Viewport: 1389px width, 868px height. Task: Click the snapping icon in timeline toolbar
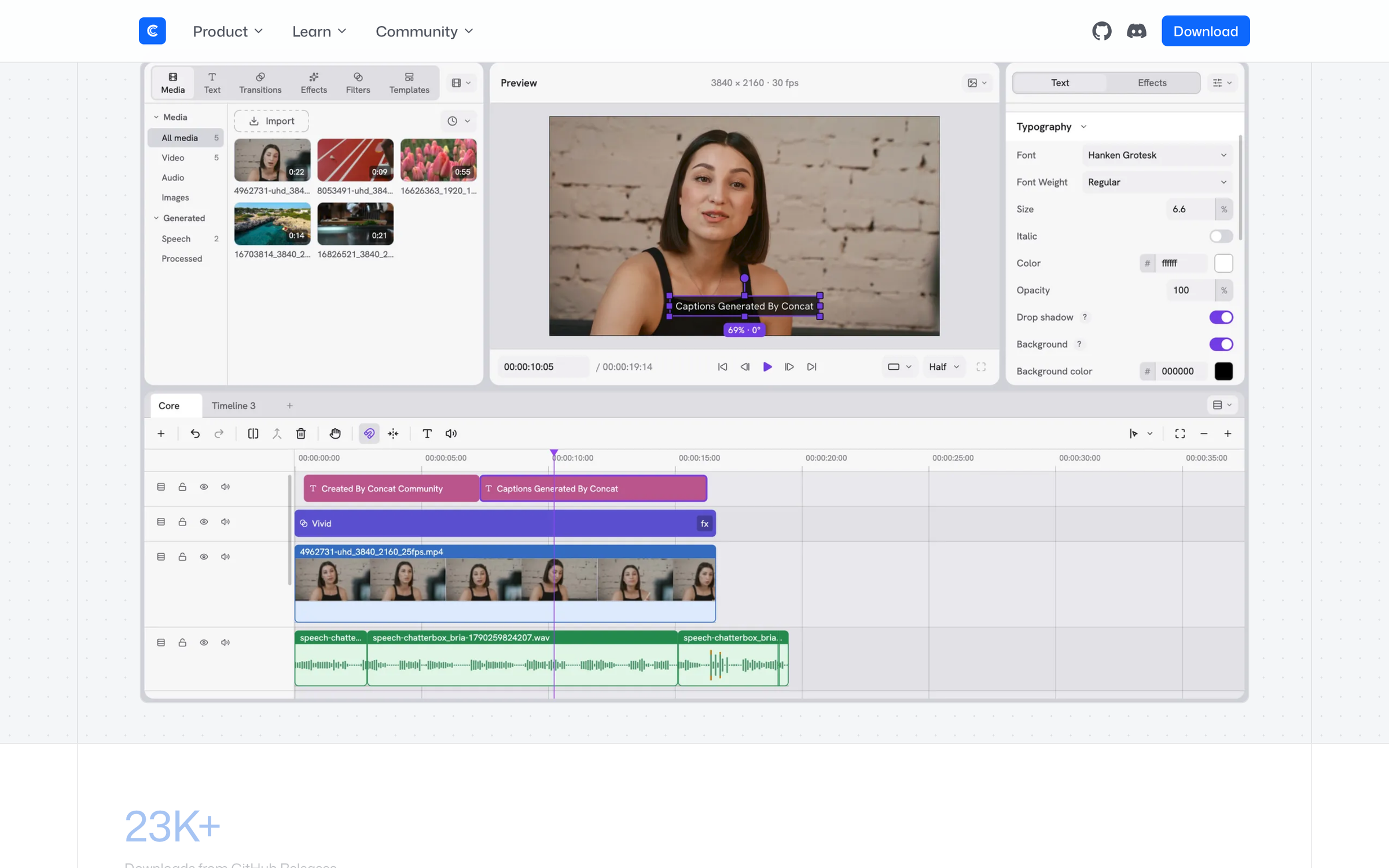[x=394, y=433]
